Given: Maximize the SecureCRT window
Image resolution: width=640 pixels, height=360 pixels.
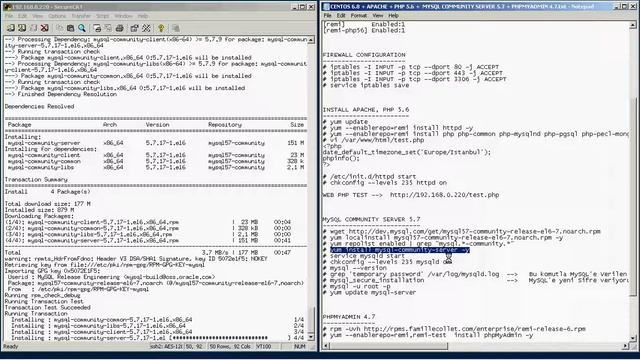Looking at the screenshot, I should [302, 7].
